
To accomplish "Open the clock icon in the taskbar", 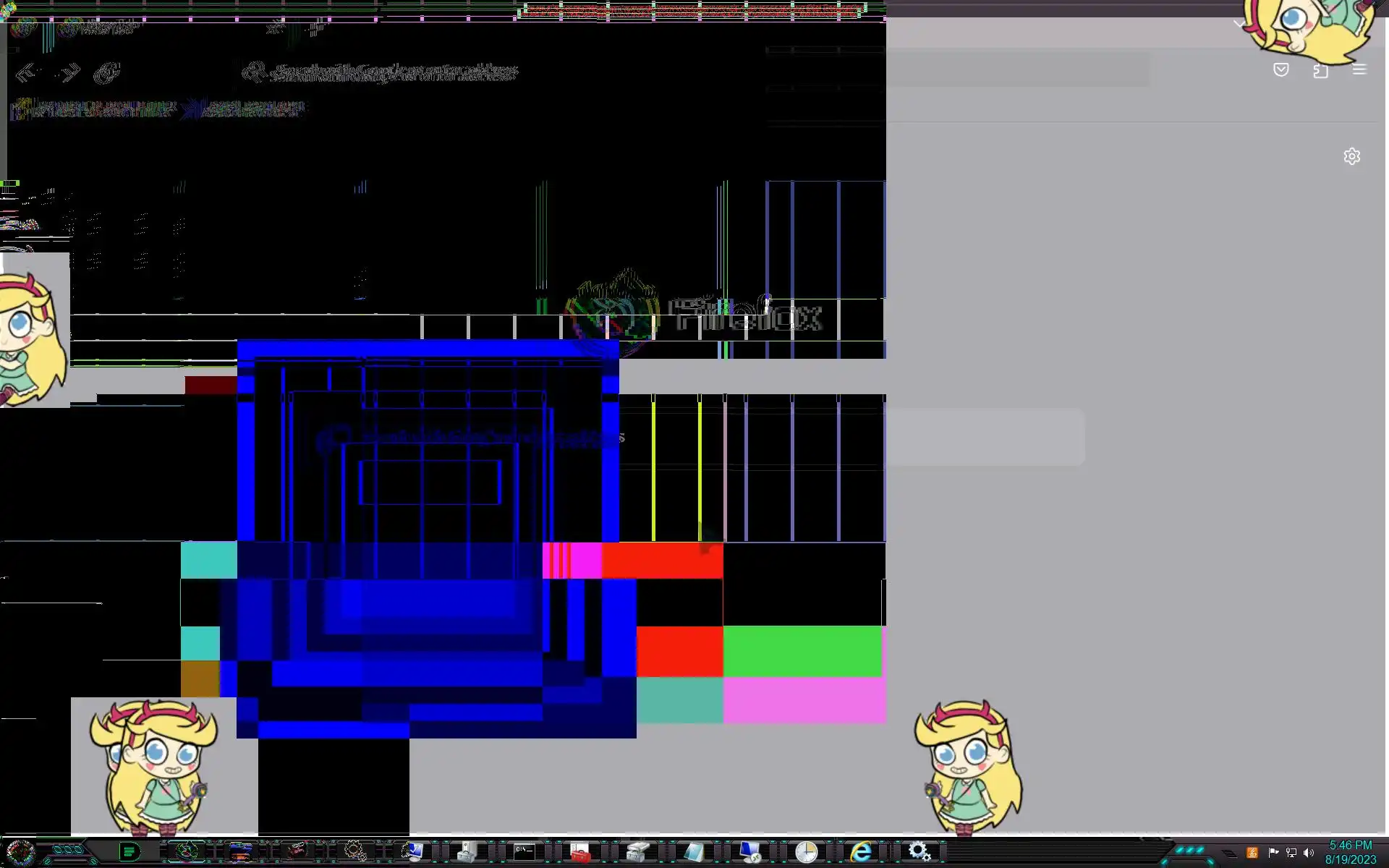I will [x=805, y=852].
